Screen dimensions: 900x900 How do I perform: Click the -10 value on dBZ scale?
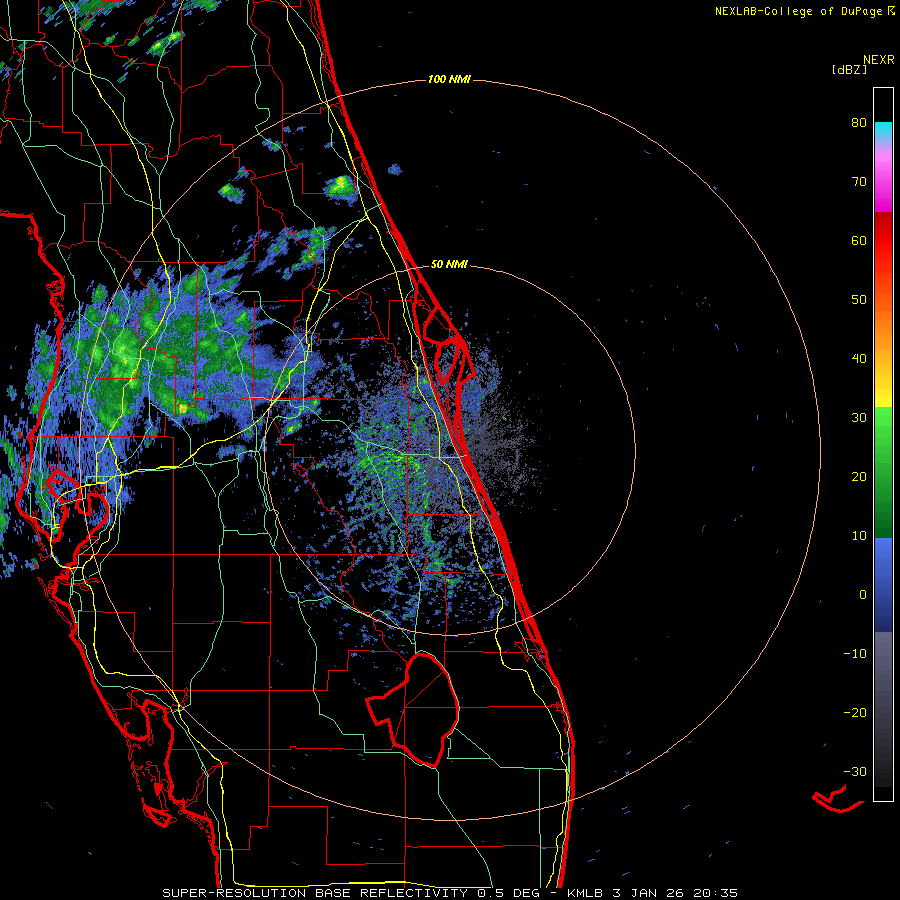tap(855, 654)
